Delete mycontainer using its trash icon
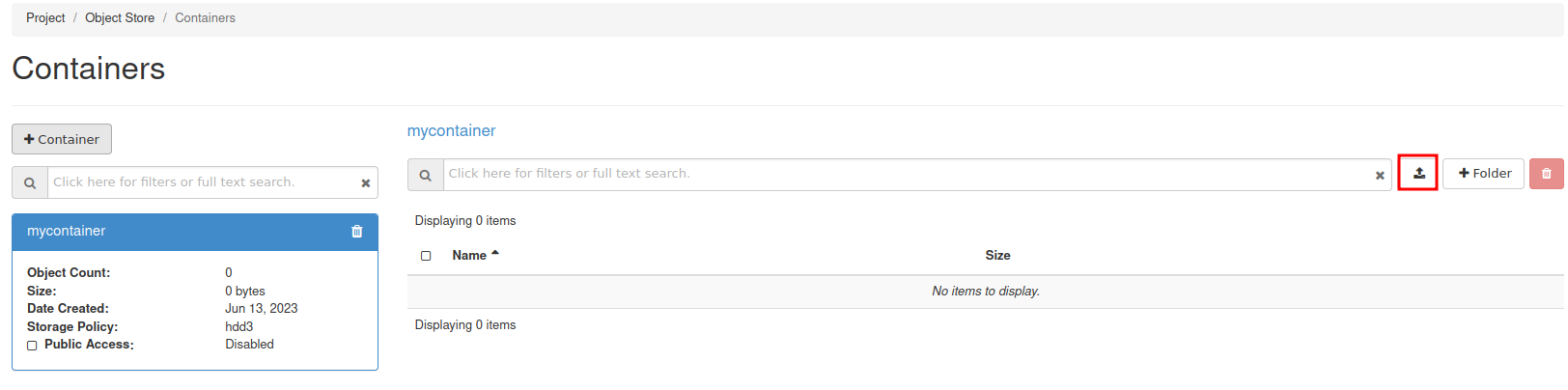The height and width of the screenshot is (390, 1568). tap(357, 232)
